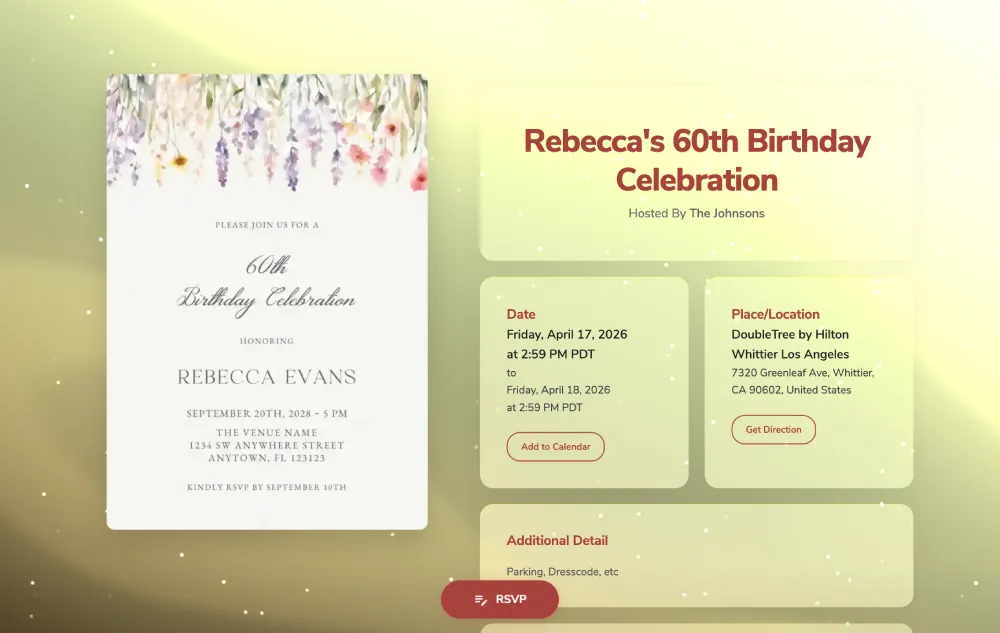Viewport: 1000px width, 633px height.
Task: Click REBECCA EVANS name on invitation card
Action: (x=267, y=377)
